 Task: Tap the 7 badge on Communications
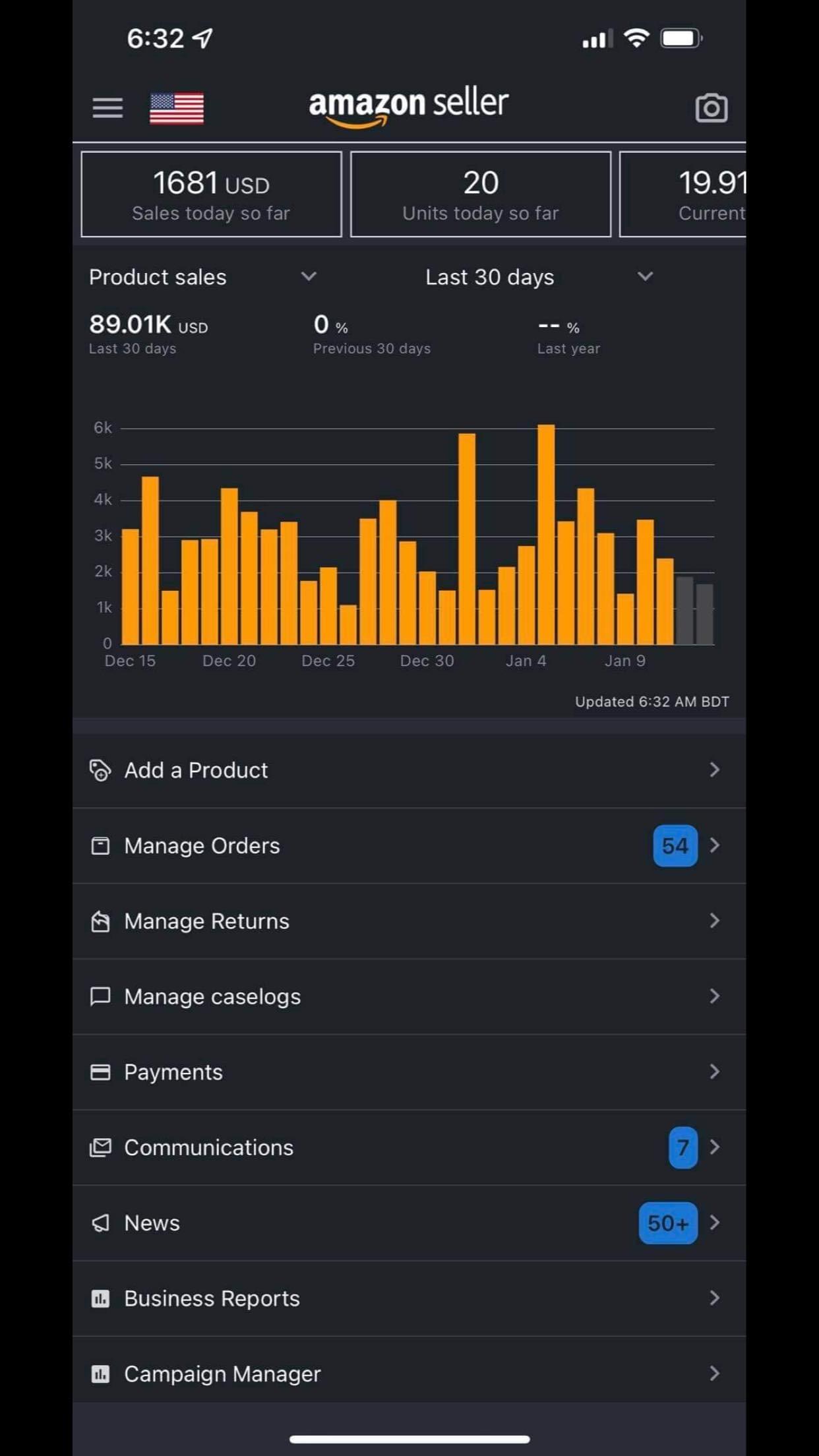pos(682,1147)
